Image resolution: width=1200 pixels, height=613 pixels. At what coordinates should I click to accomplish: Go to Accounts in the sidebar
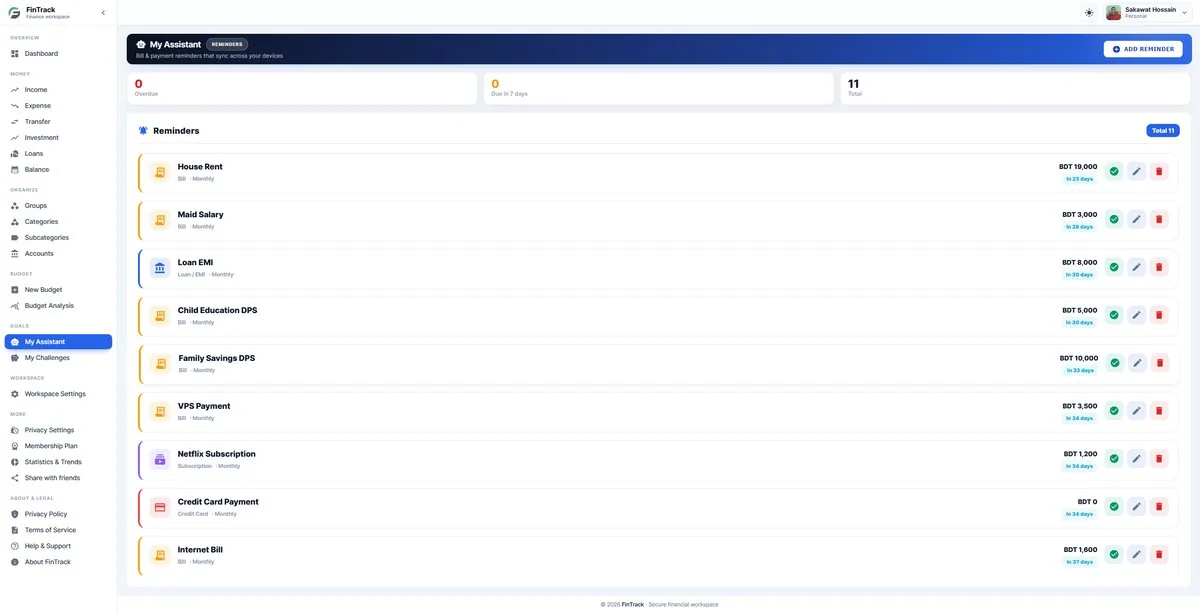58,254
